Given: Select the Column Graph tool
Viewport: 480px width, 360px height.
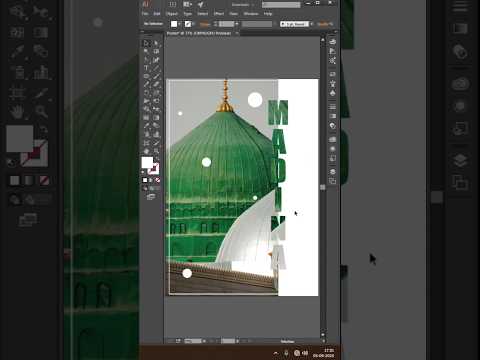Looking at the screenshot, I should [156, 134].
